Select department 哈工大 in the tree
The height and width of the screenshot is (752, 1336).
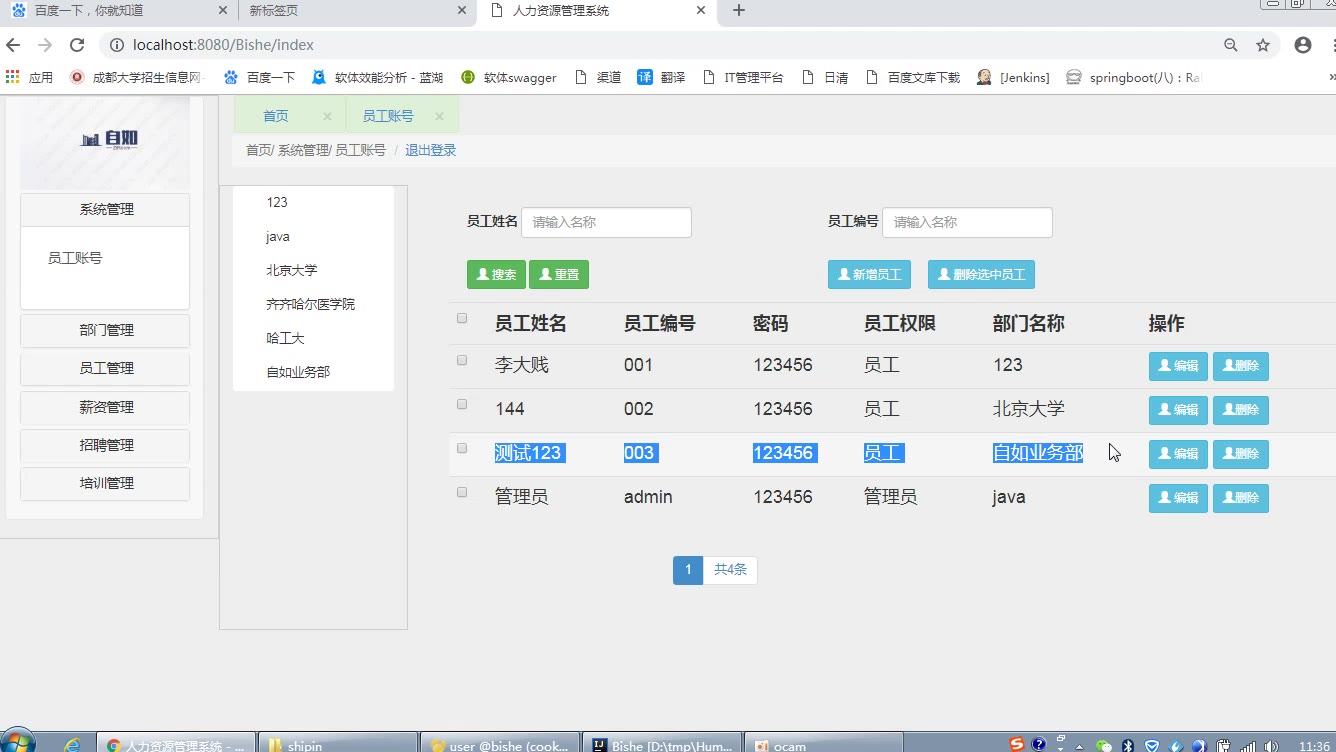(285, 338)
